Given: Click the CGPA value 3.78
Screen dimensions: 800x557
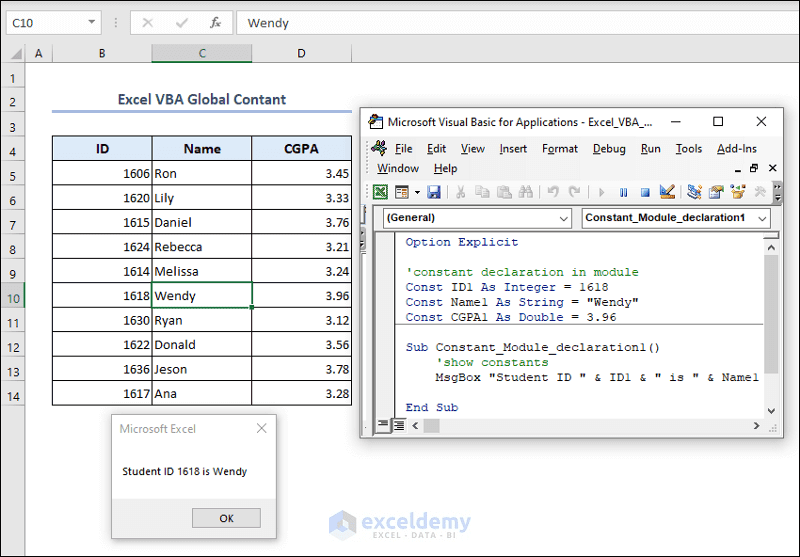Looking at the screenshot, I should [x=302, y=369].
